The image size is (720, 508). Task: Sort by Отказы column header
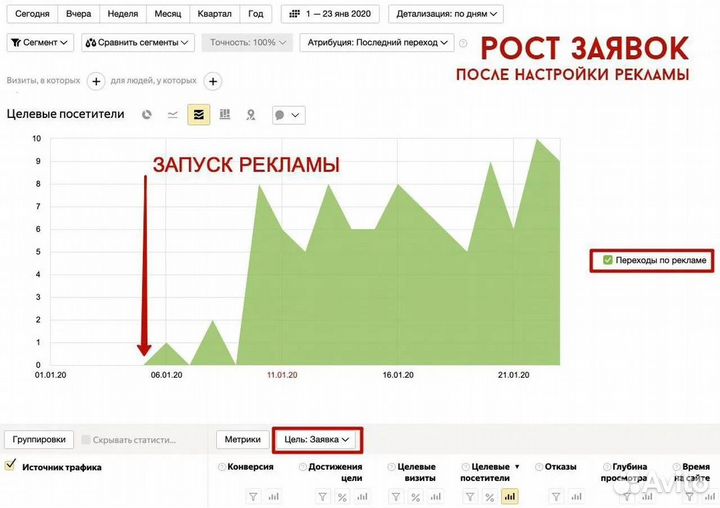560,467
